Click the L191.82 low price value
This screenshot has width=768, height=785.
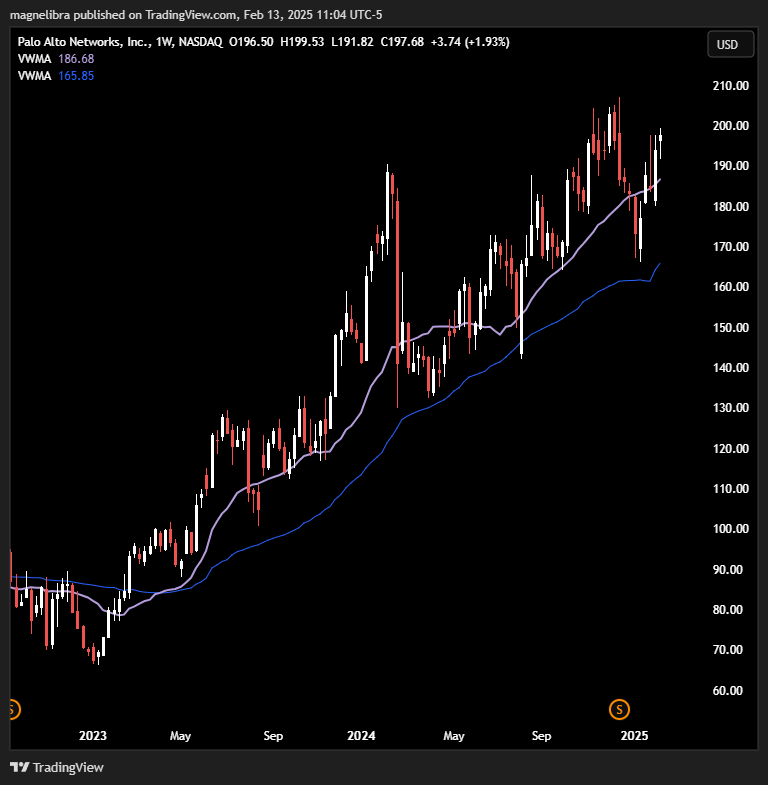(352, 42)
